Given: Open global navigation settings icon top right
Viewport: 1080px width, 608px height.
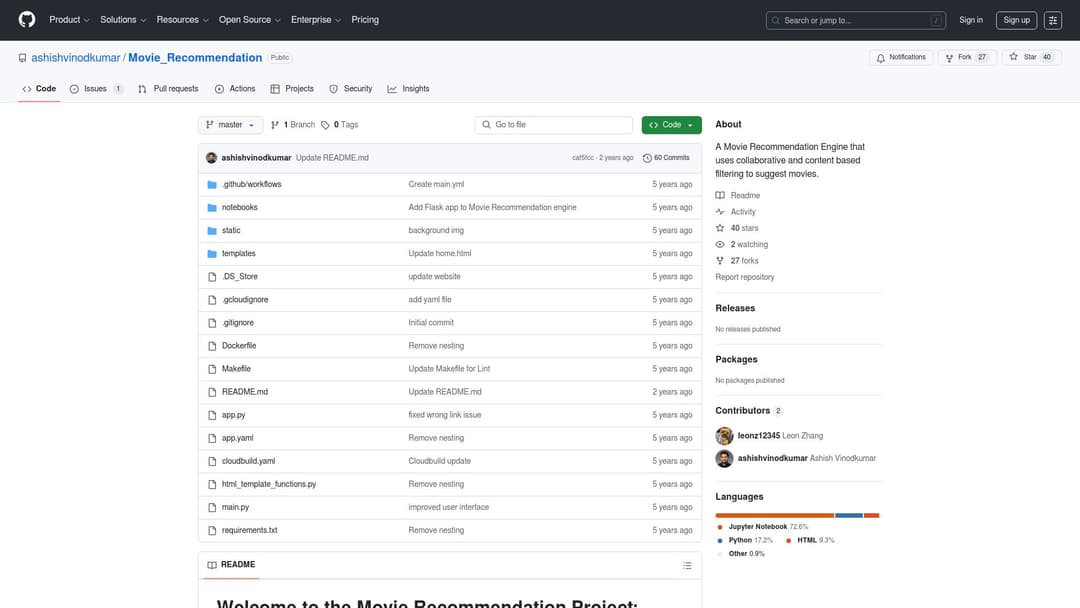Looking at the screenshot, I should pyautogui.click(x=1052, y=21).
